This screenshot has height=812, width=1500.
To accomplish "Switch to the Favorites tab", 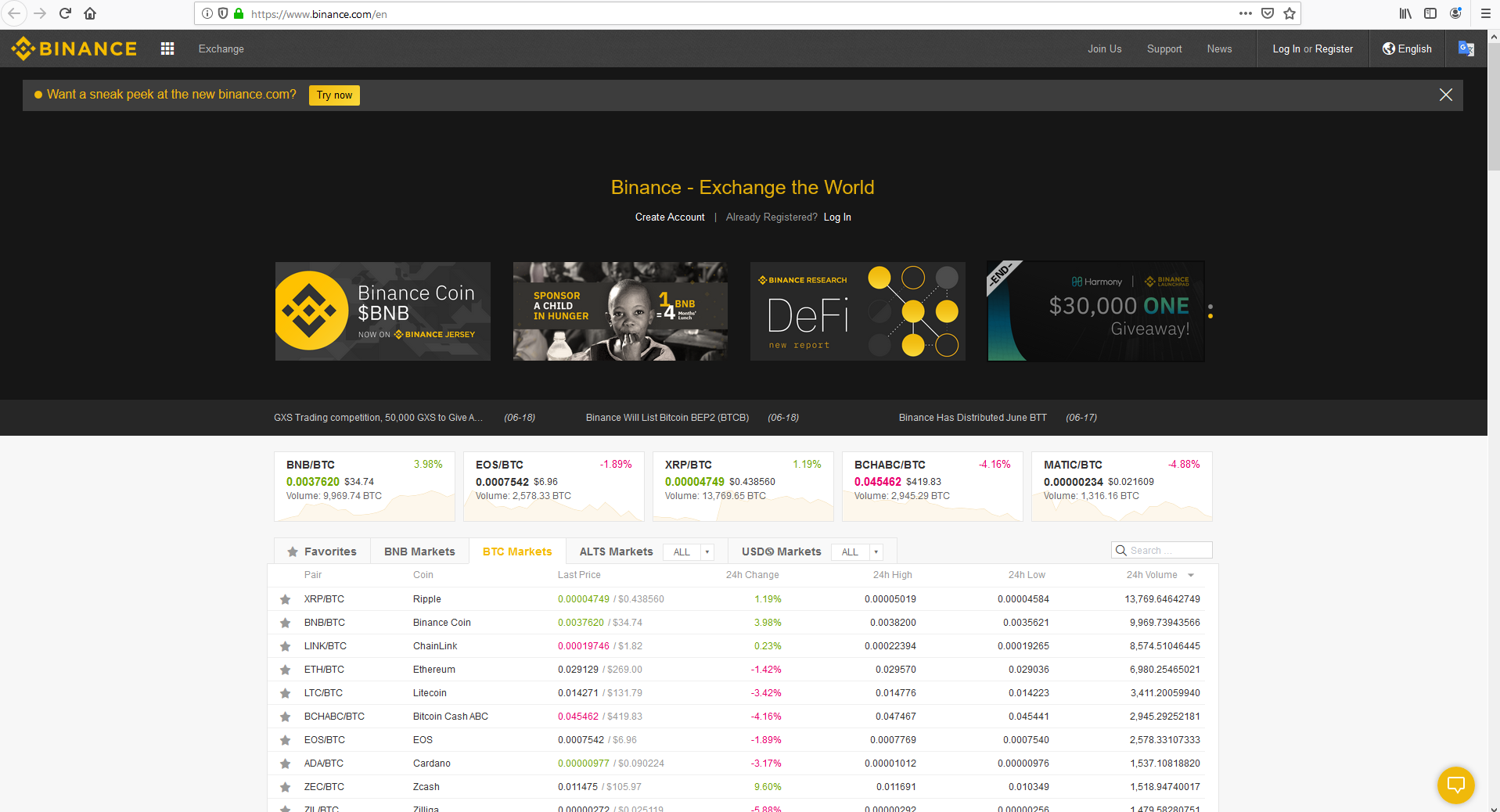I will (321, 551).
